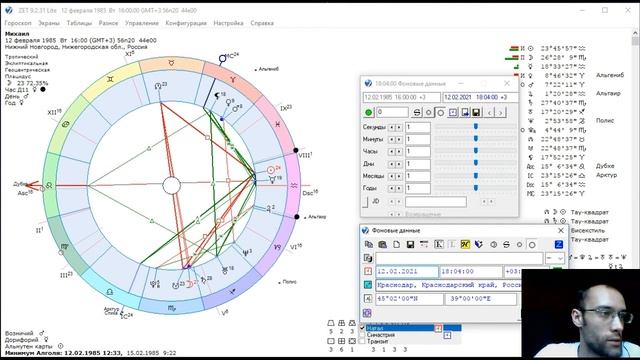Image resolution: width=640 pixels, height=360 pixels.
Task: Click the blue shield icon in Фоновые данные
Action: 479,244
